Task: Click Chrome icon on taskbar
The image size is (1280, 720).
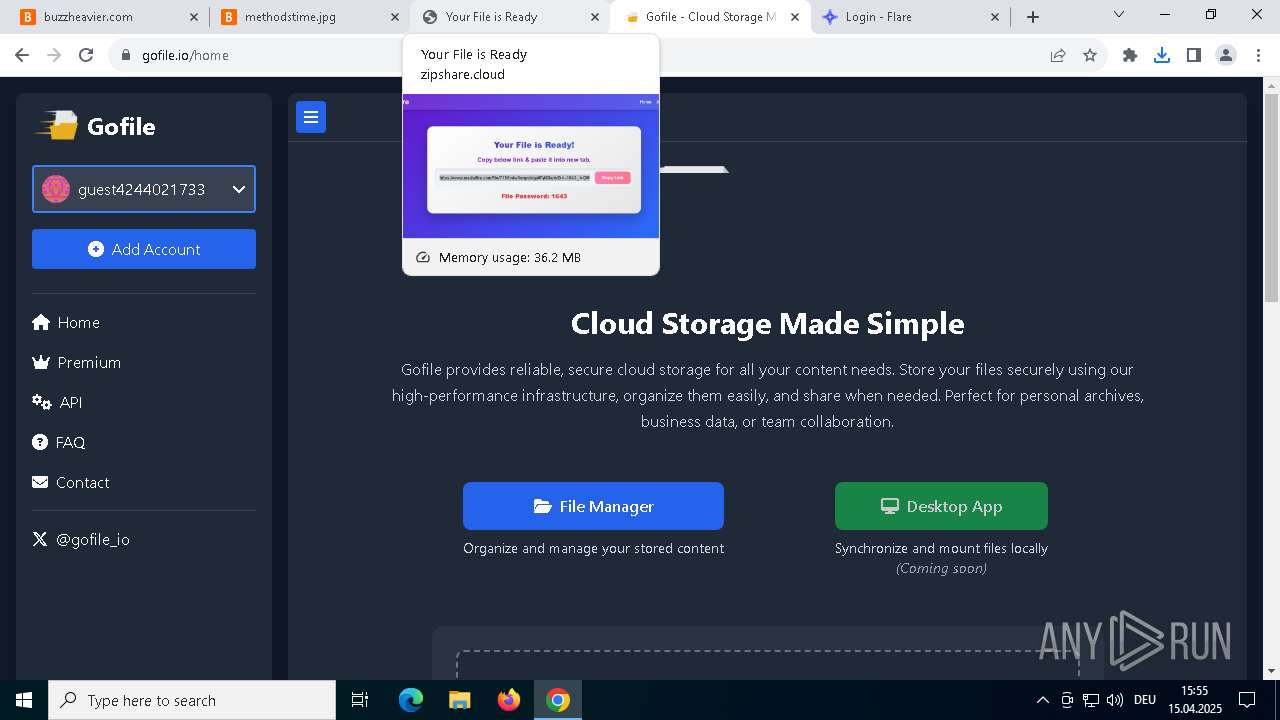Action: 558,700
